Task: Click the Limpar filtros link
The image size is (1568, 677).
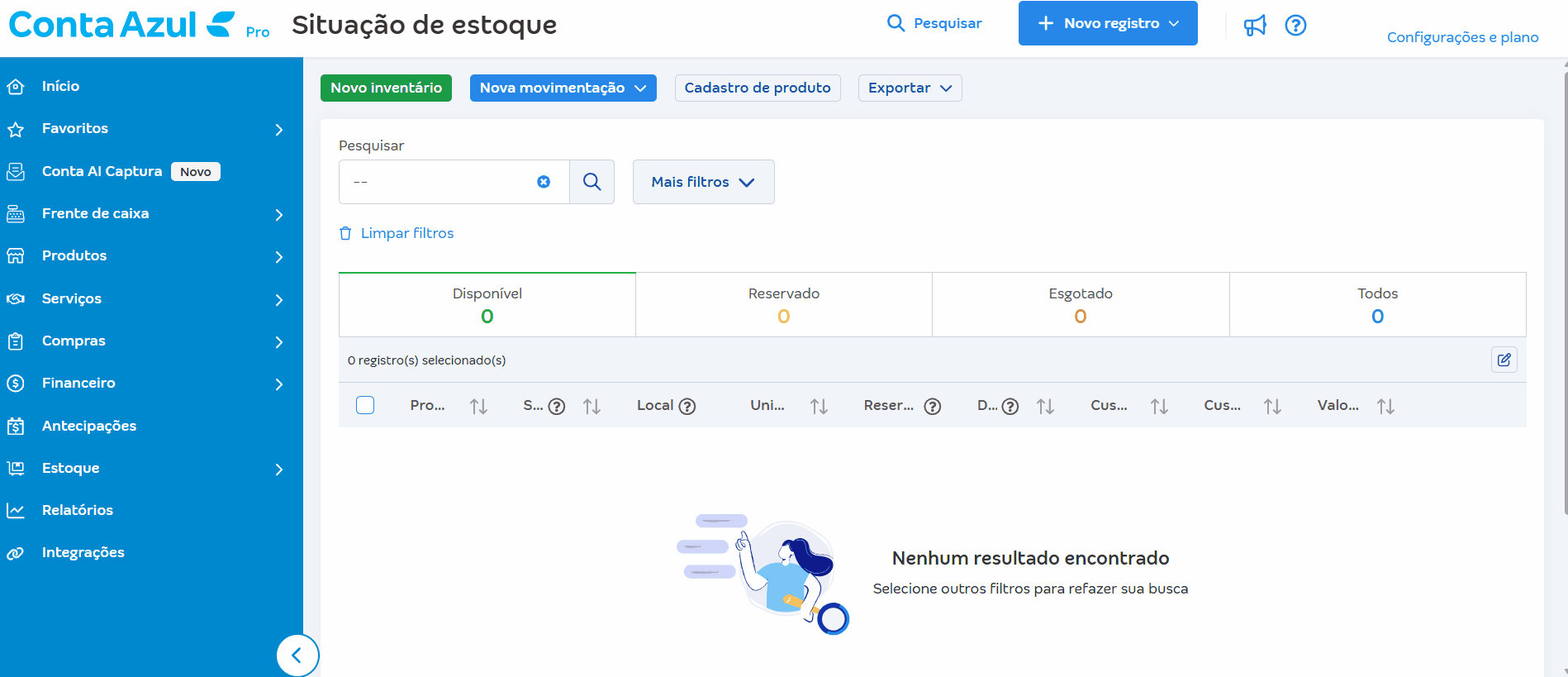Action: point(406,233)
